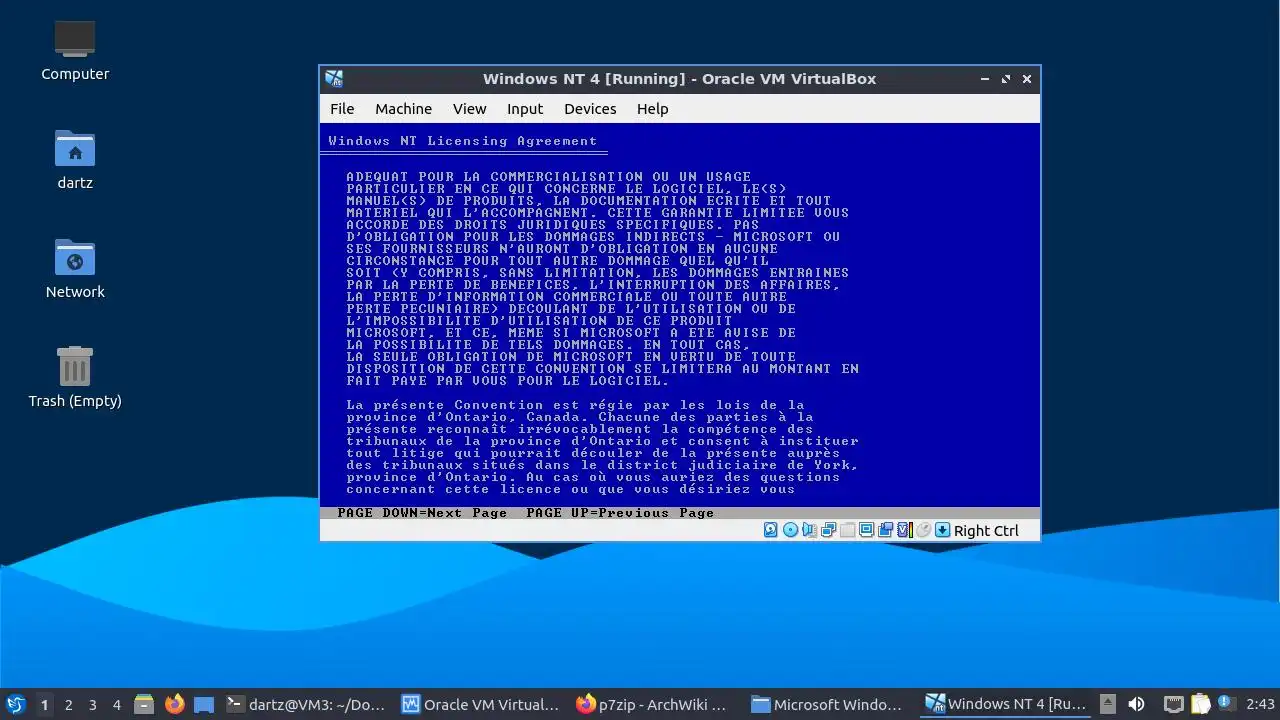Click the update notification tray icon
Screen dimensions: 1280x720
(1226, 703)
